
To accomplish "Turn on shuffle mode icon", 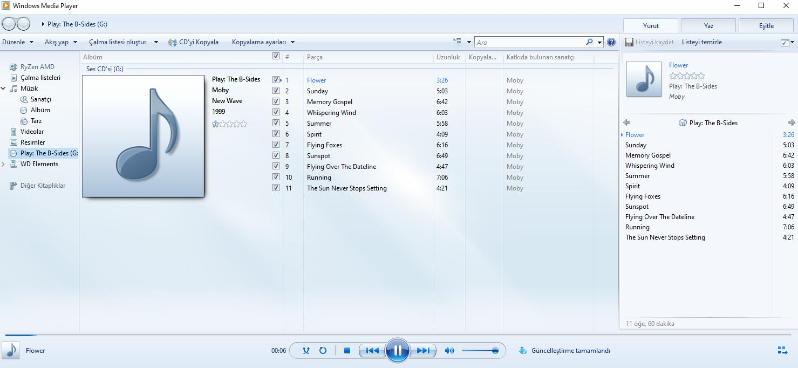I will (x=306, y=351).
